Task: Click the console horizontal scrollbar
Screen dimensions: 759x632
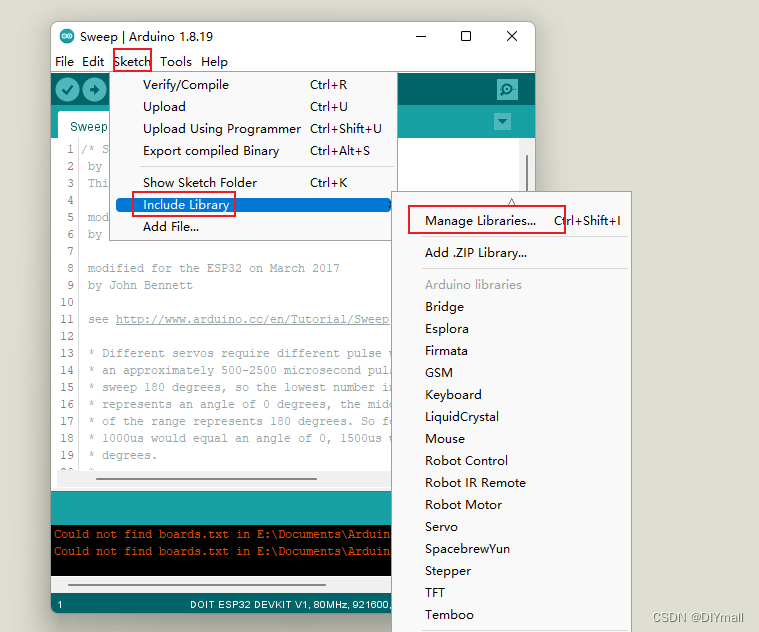Action: (x=197, y=585)
